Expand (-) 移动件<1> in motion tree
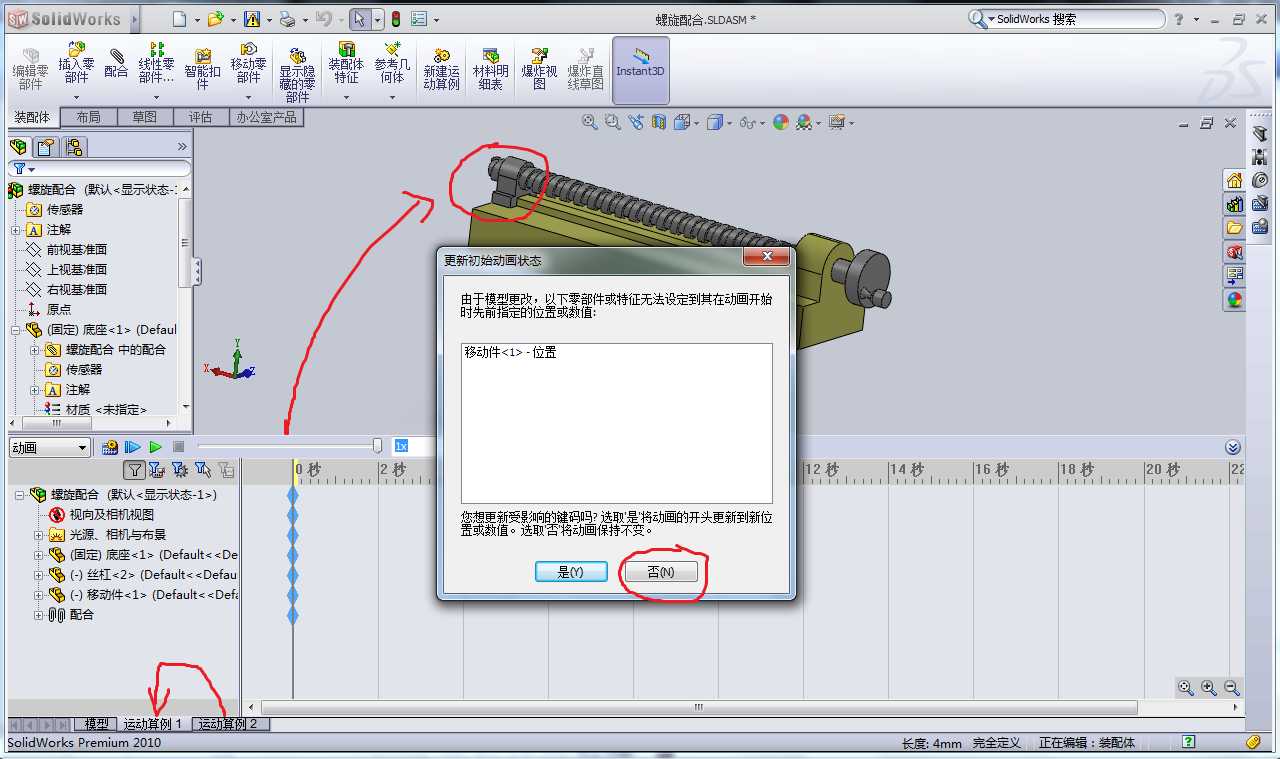The width and height of the screenshot is (1280, 759). [38, 595]
